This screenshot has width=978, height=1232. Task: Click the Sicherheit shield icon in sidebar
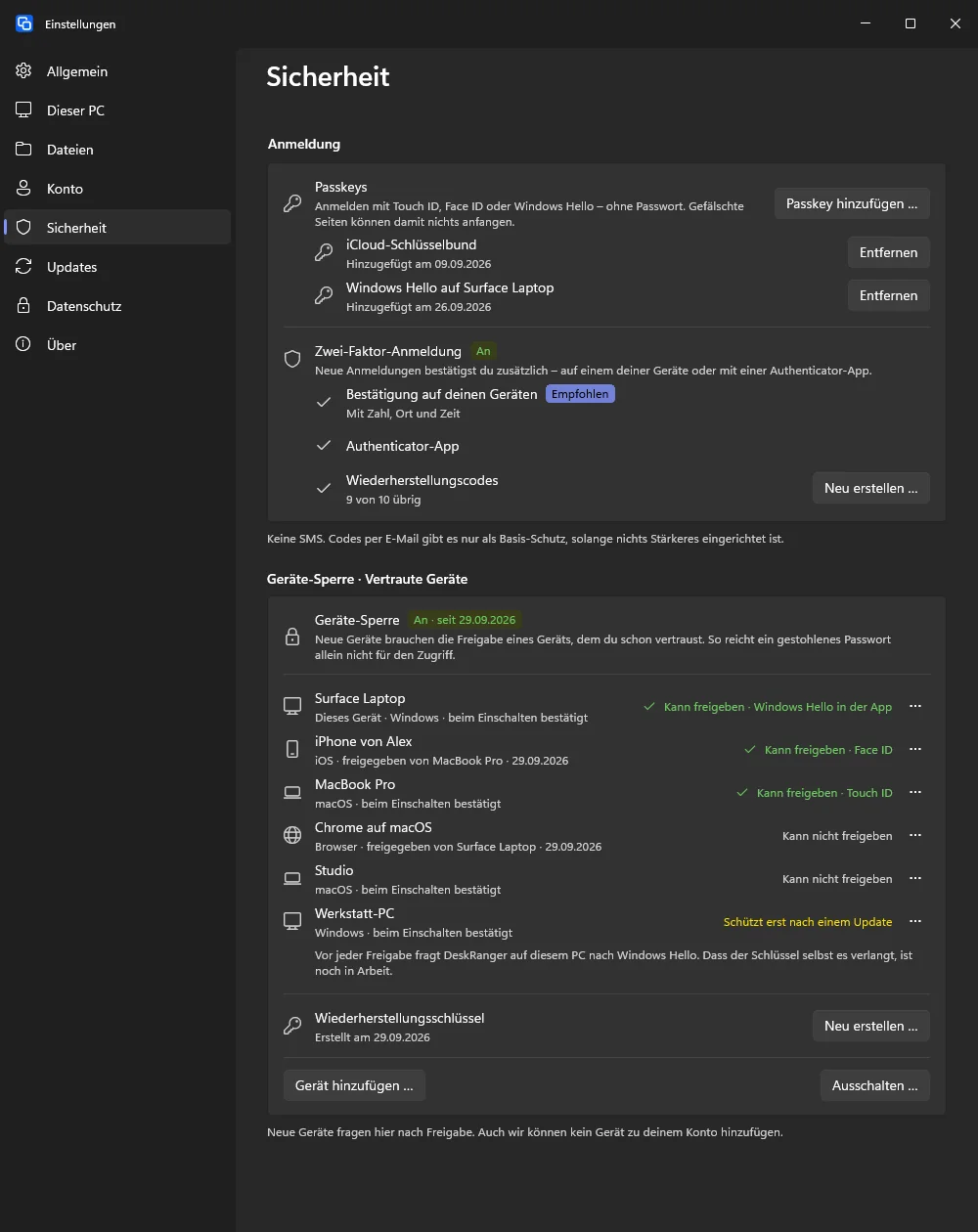[24, 228]
